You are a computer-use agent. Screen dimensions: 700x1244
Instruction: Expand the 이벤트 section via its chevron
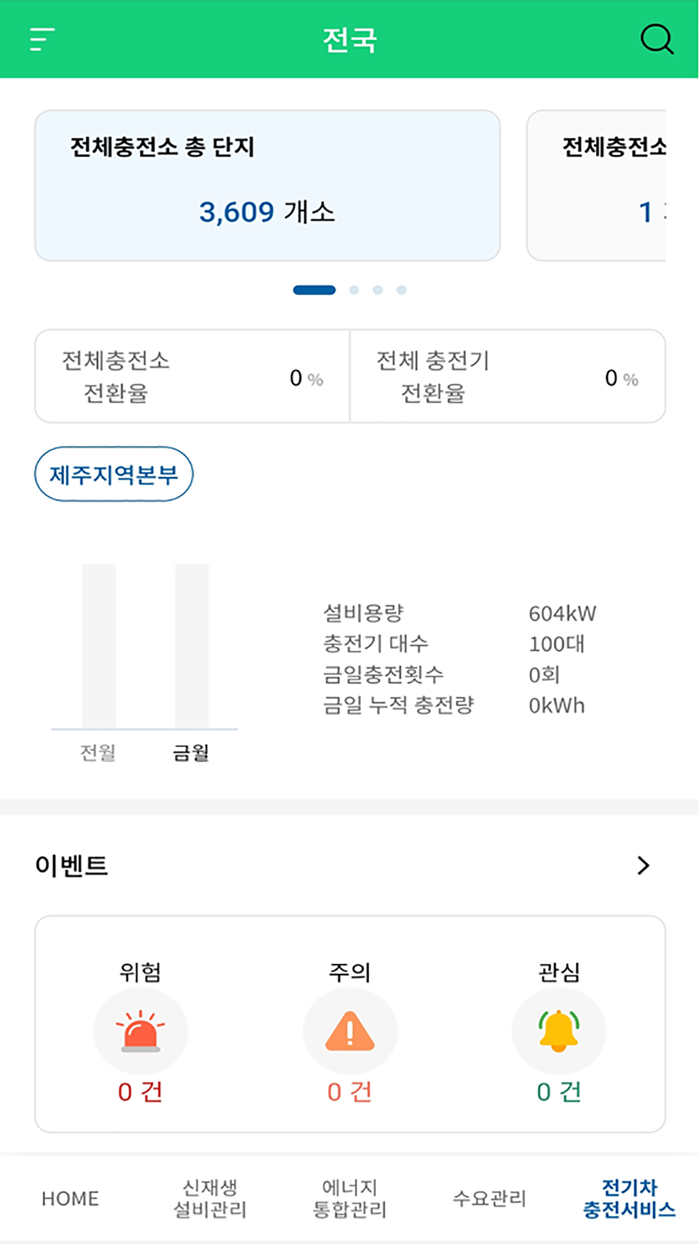[x=643, y=866]
